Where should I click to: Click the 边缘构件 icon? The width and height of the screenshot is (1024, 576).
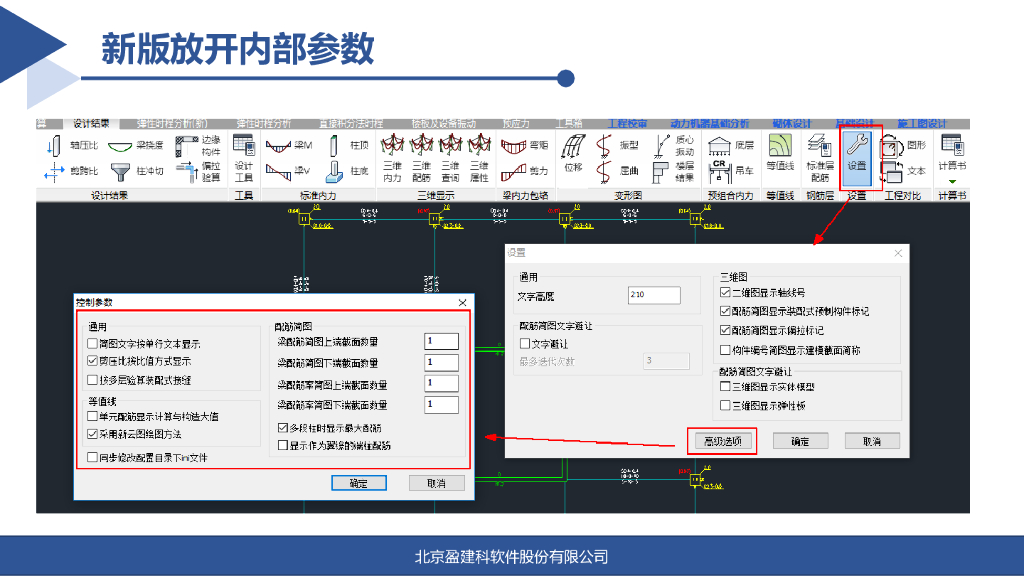point(187,146)
